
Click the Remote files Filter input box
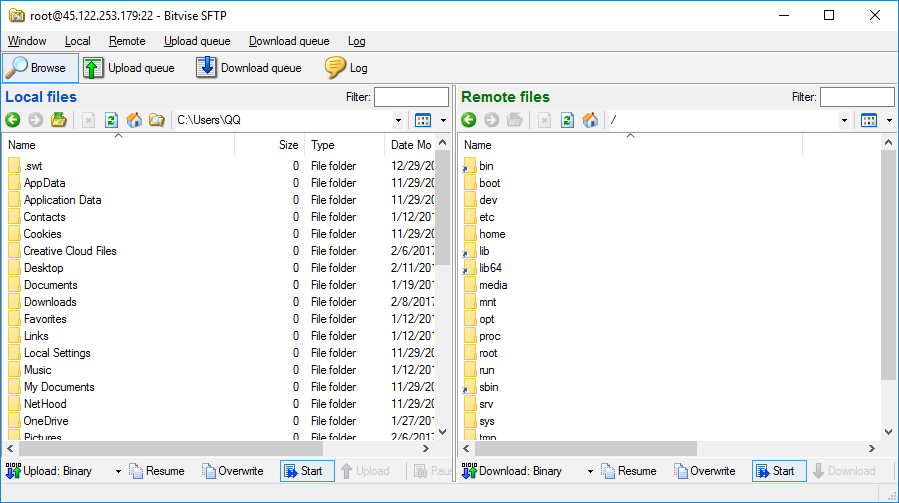point(856,97)
